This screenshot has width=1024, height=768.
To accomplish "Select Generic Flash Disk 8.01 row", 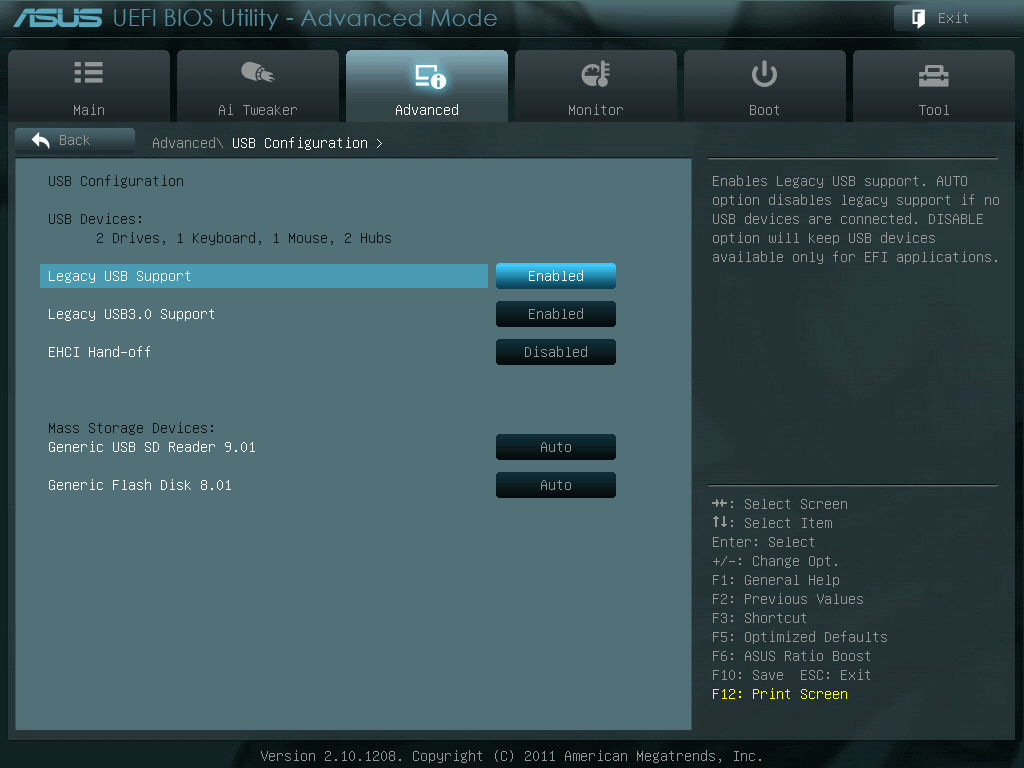I will click(x=264, y=485).
